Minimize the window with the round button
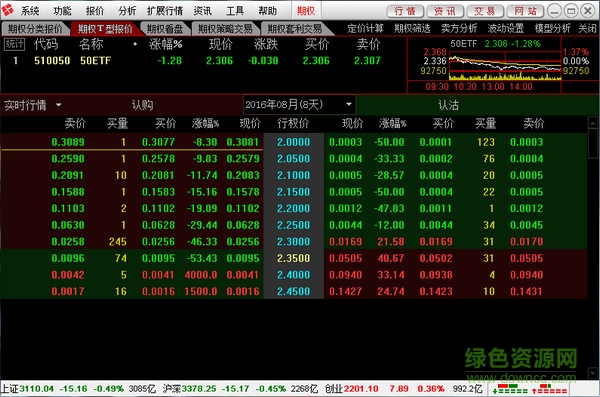600x397 pixels. [x=554, y=11]
